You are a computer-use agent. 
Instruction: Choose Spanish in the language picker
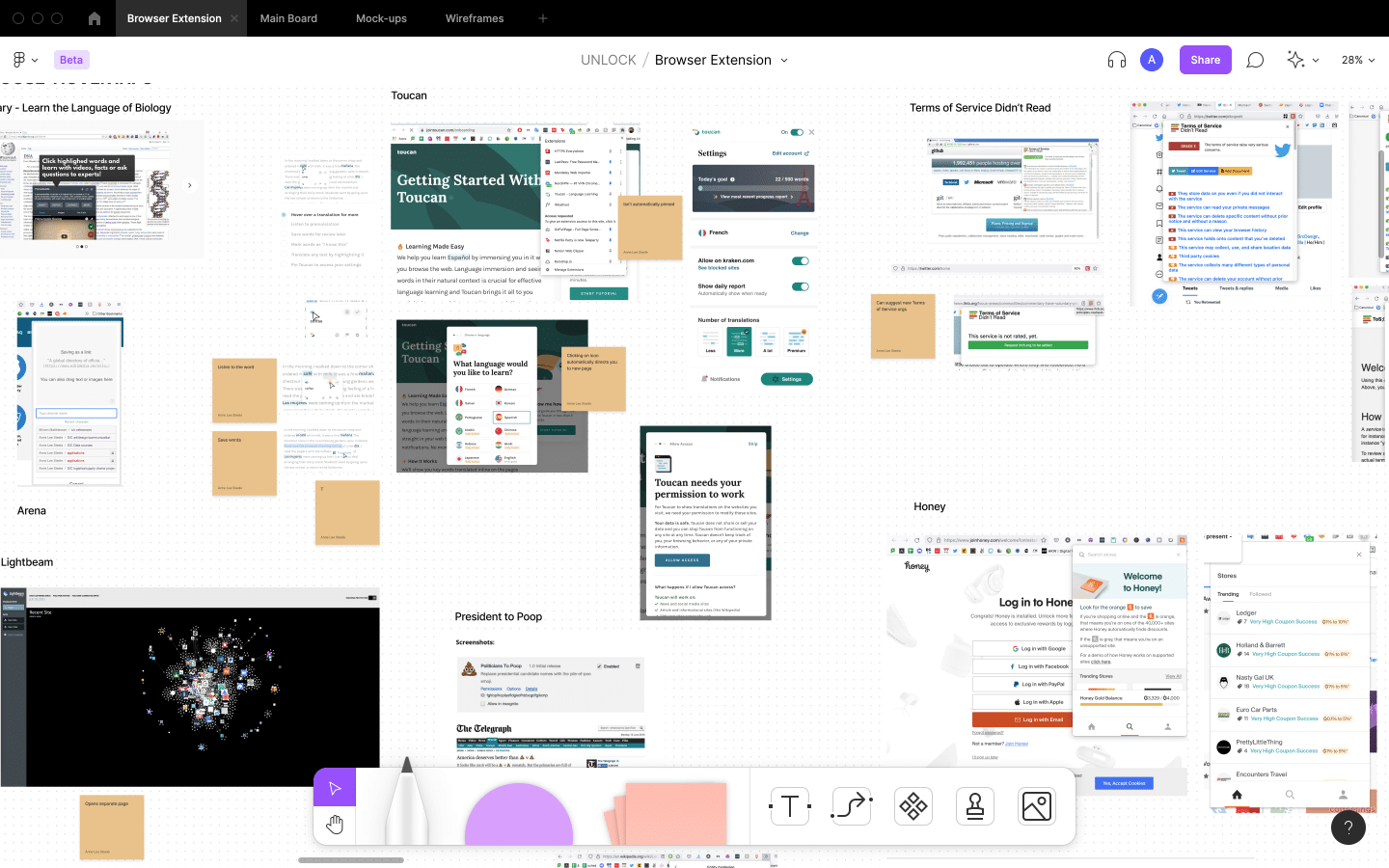(510, 417)
